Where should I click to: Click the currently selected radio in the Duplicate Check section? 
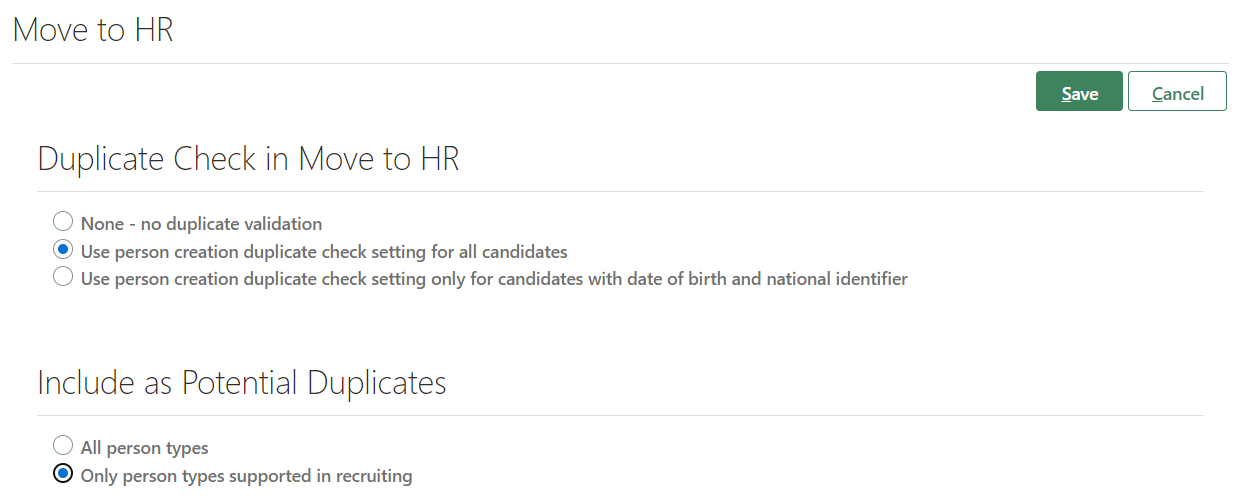63,250
